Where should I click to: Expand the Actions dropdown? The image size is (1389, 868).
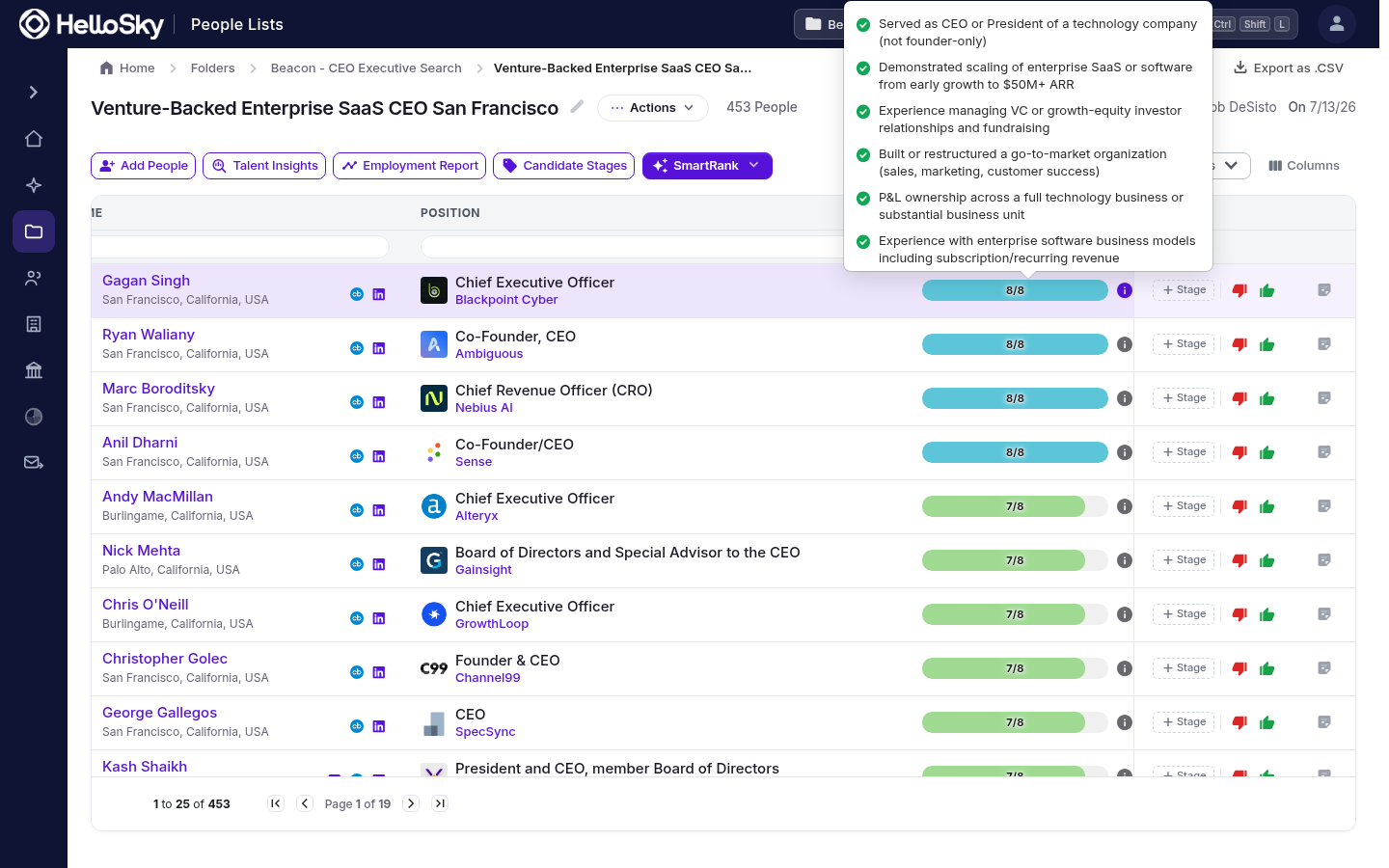pos(653,108)
